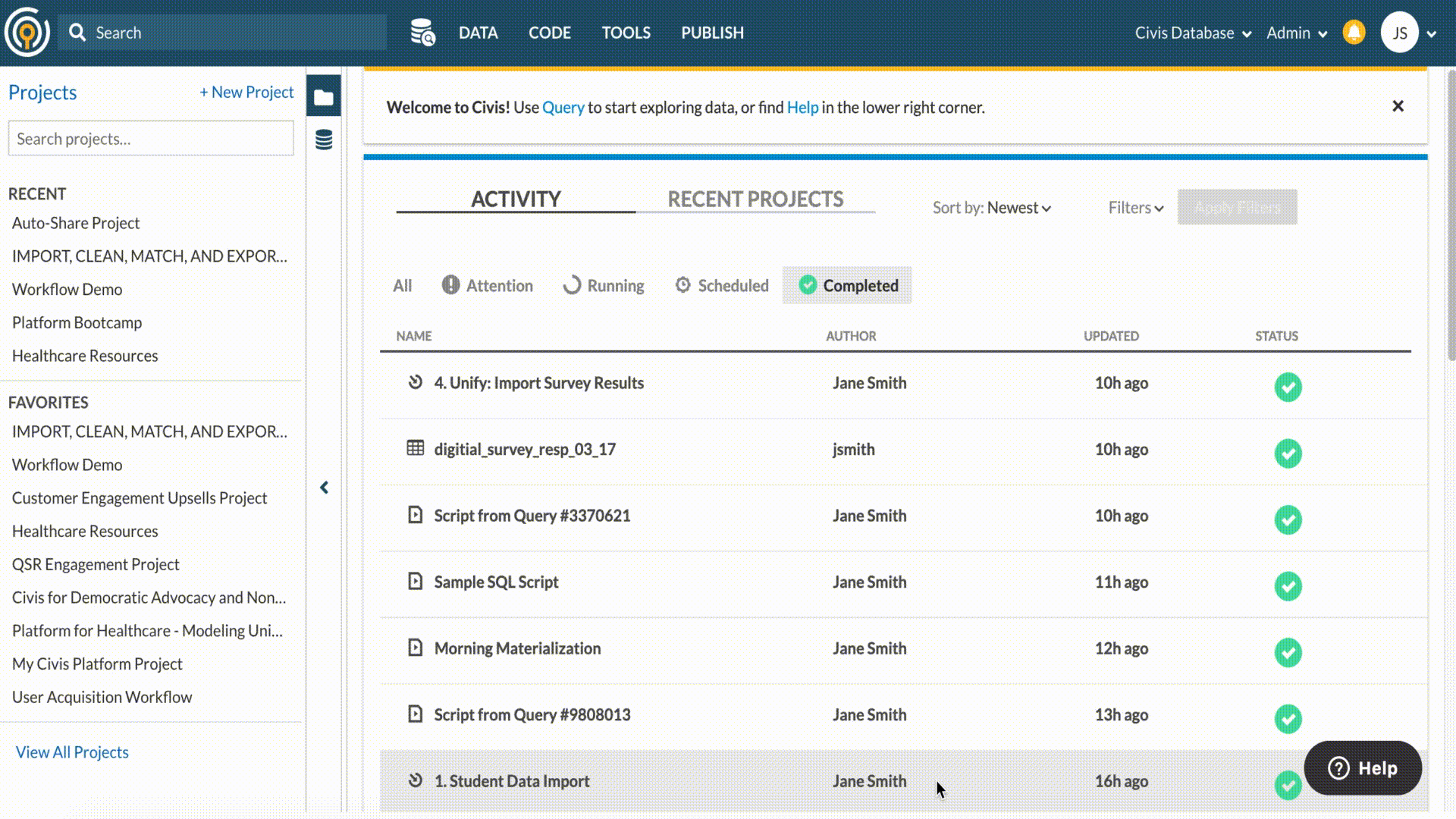Click status check for Morning Materialization
Screen dimensions: 1456x819
point(1288,652)
